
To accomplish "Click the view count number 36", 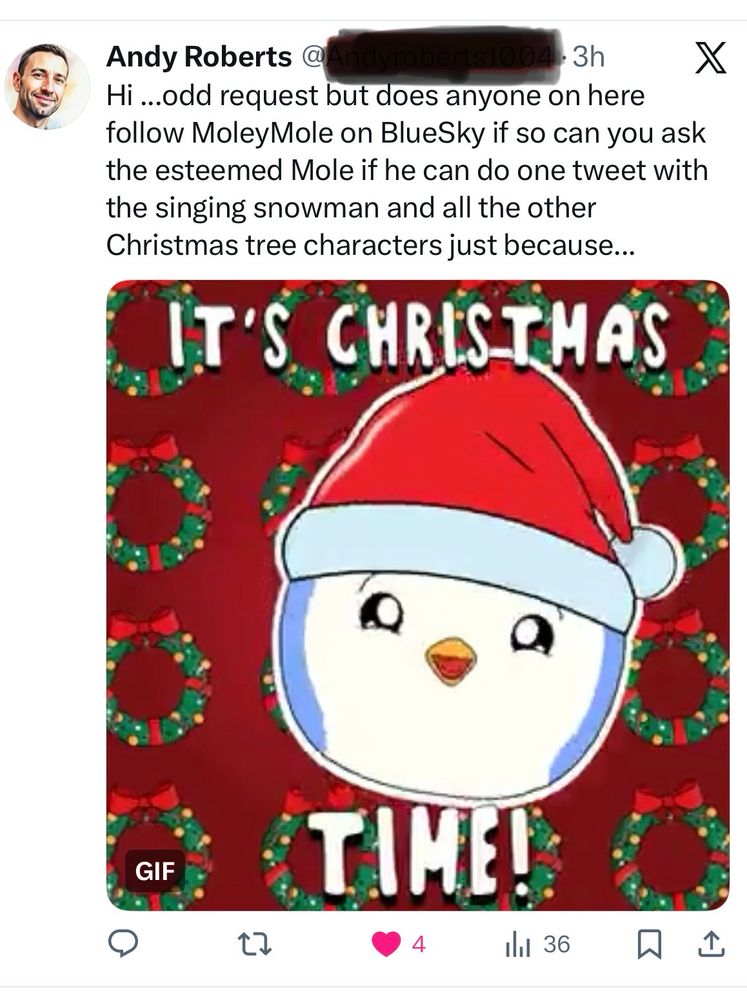I will 557,944.
